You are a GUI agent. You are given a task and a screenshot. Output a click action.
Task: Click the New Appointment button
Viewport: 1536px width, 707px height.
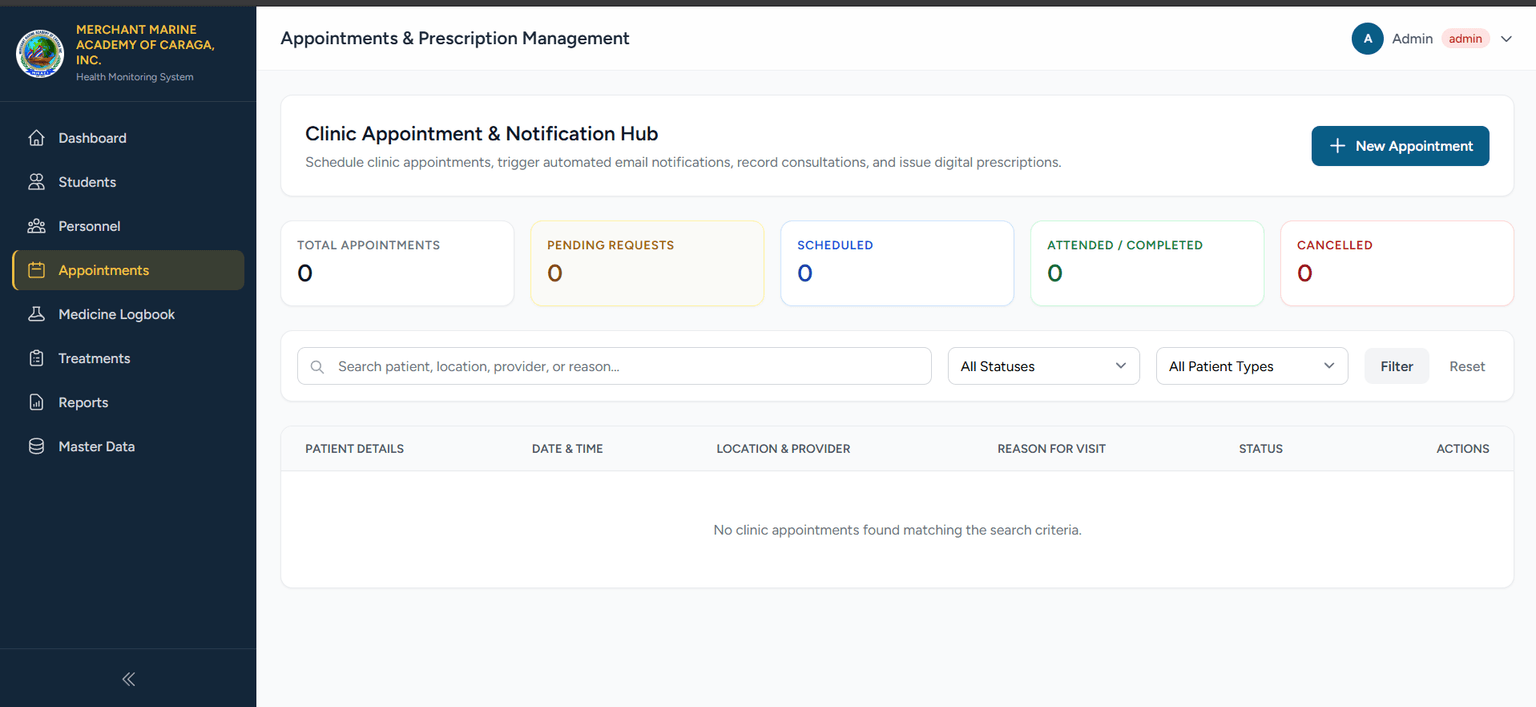point(1400,146)
